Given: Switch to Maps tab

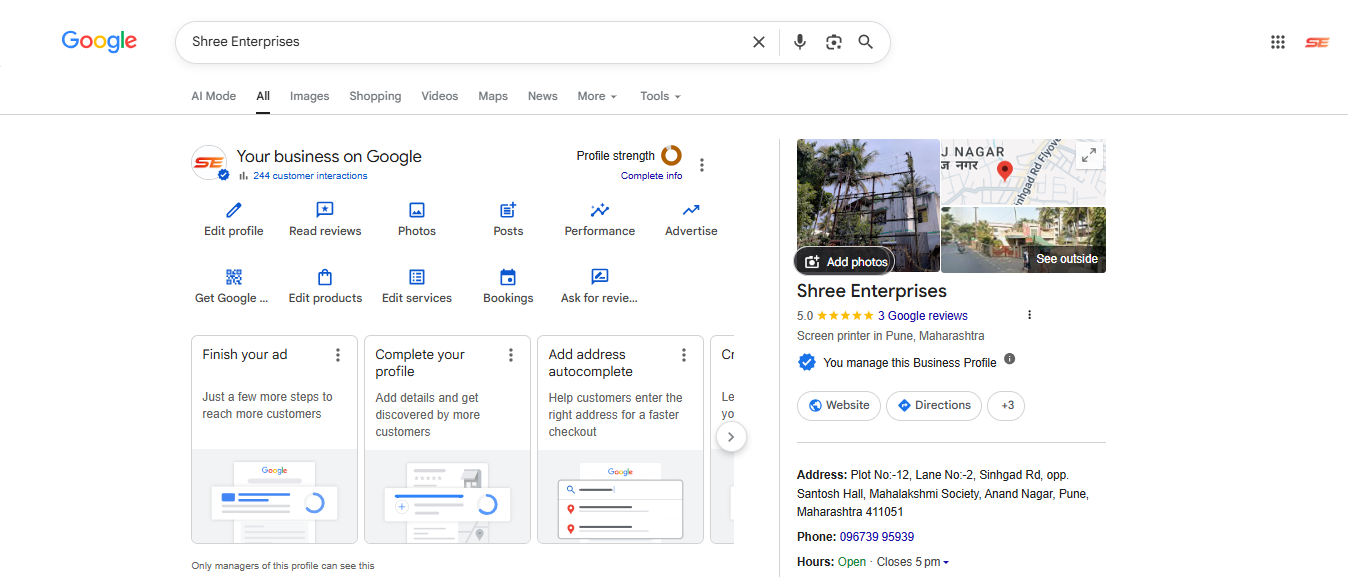Looking at the screenshot, I should tap(493, 96).
